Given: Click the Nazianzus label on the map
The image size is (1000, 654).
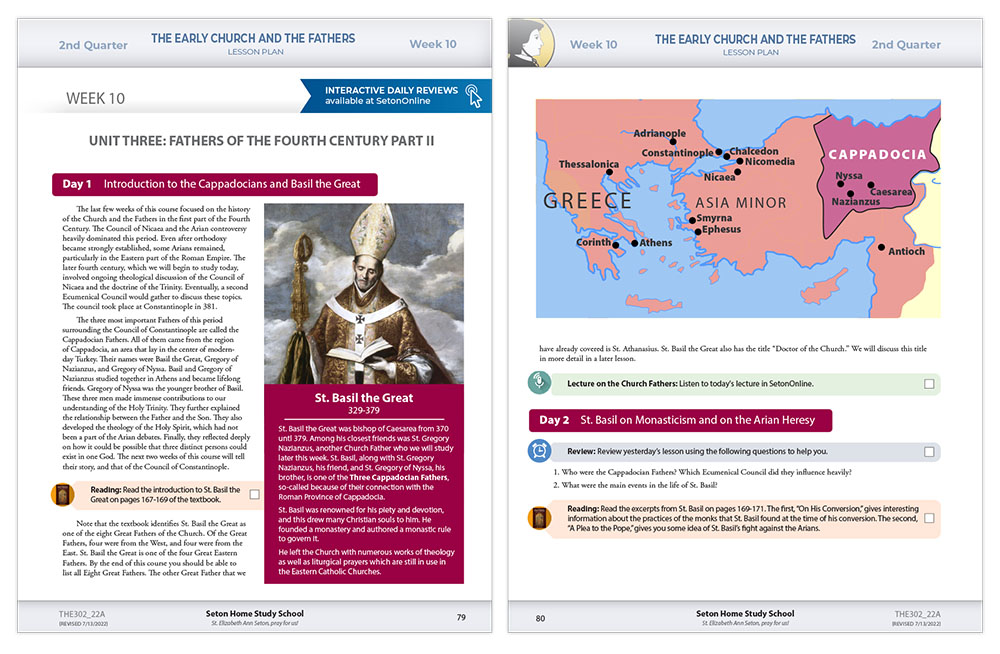Looking at the screenshot, I should (856, 202).
